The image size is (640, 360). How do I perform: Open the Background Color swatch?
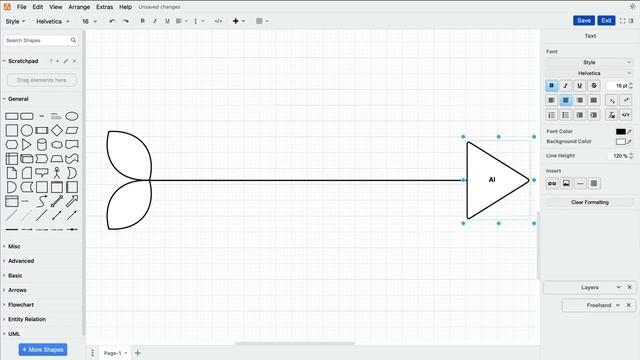(620, 142)
